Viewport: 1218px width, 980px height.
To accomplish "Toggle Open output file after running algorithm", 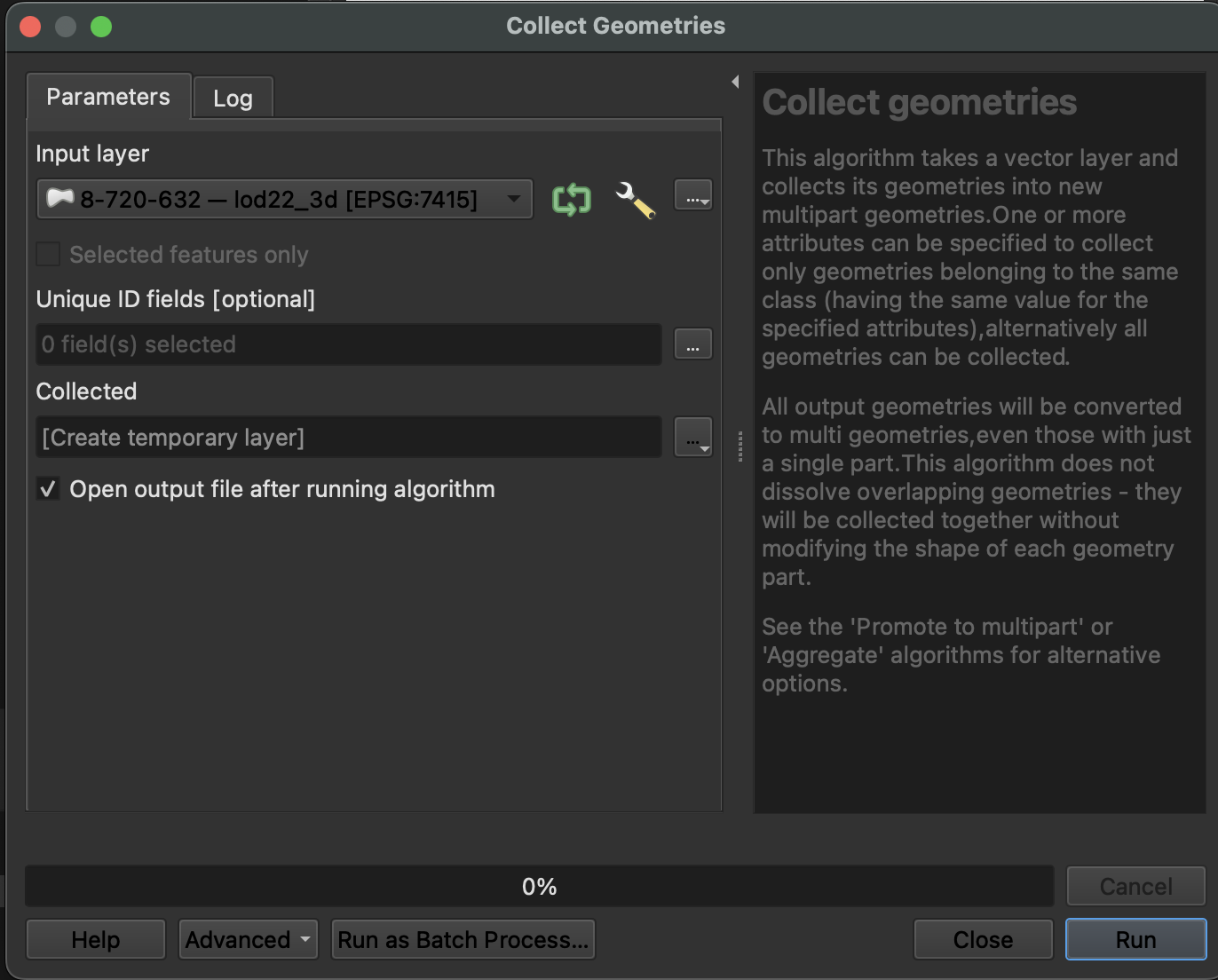I will pyautogui.click(x=48, y=489).
